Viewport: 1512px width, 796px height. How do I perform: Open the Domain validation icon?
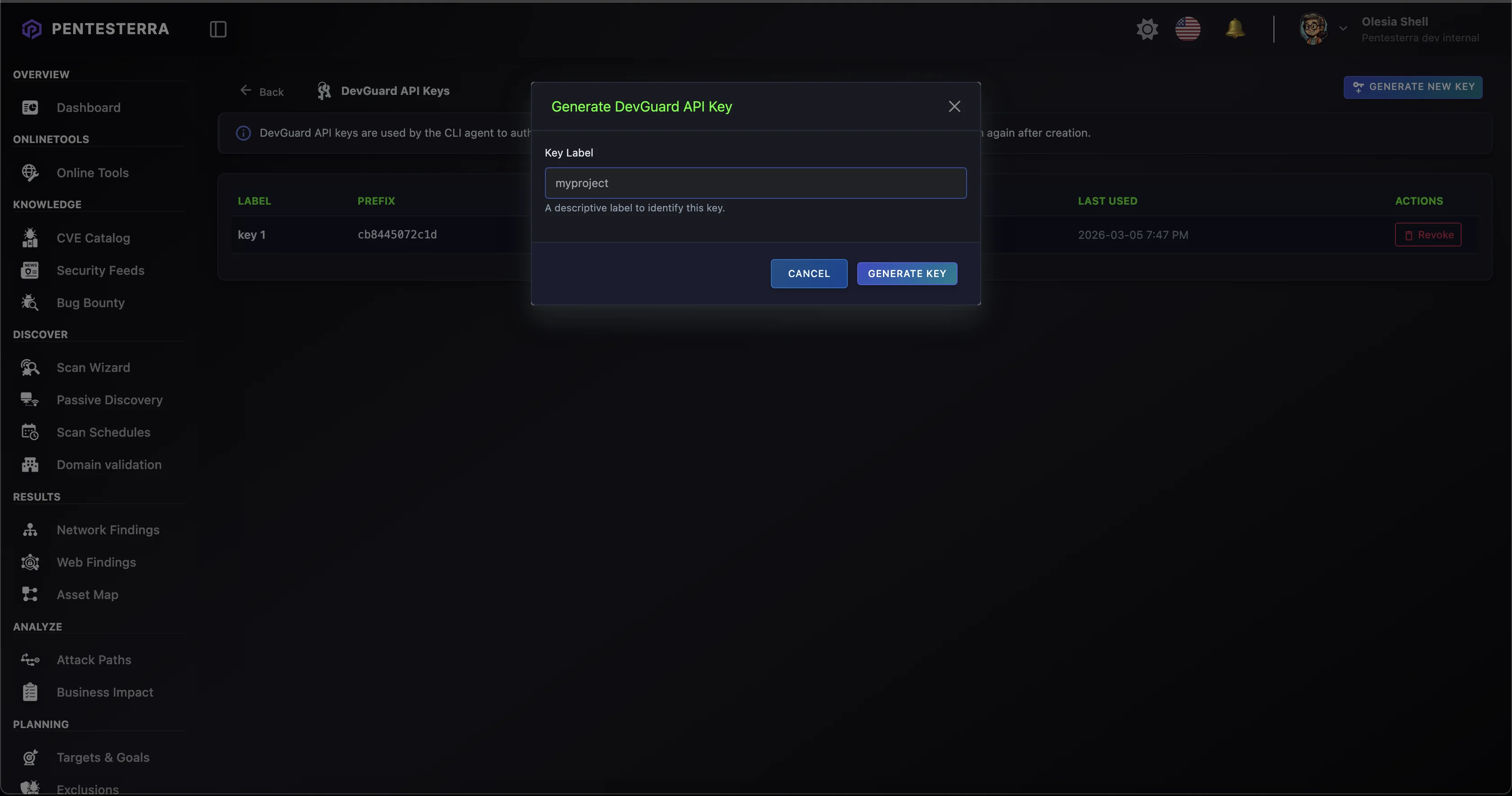coord(30,465)
